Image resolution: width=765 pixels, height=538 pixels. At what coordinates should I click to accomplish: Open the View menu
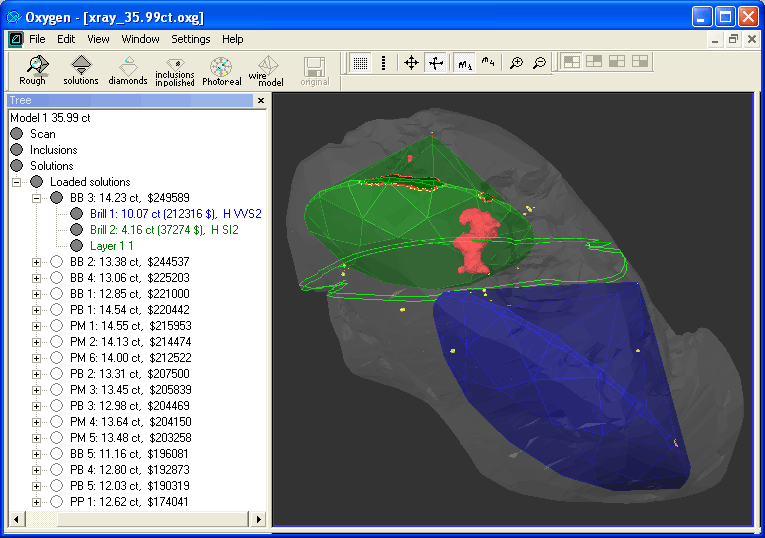[x=98, y=39]
